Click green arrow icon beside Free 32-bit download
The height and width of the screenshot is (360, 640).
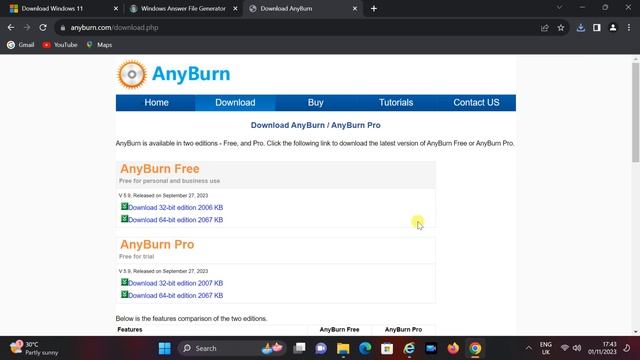coord(124,207)
